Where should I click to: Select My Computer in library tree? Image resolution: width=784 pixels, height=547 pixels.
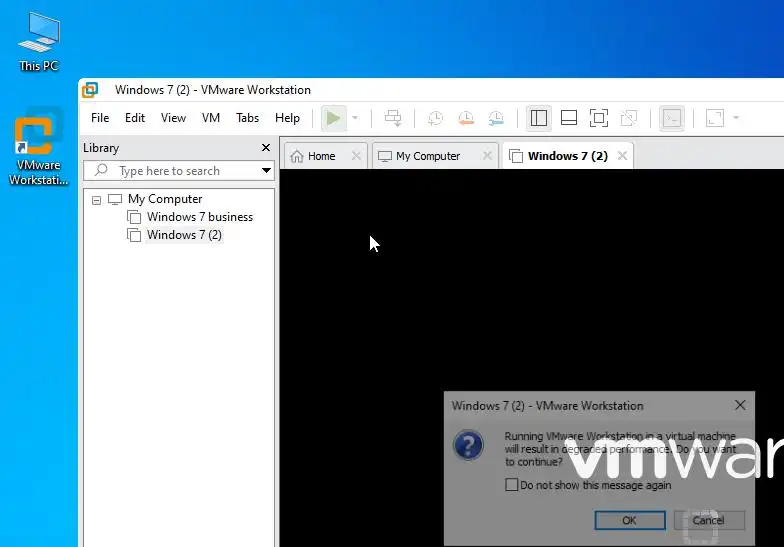click(x=165, y=199)
